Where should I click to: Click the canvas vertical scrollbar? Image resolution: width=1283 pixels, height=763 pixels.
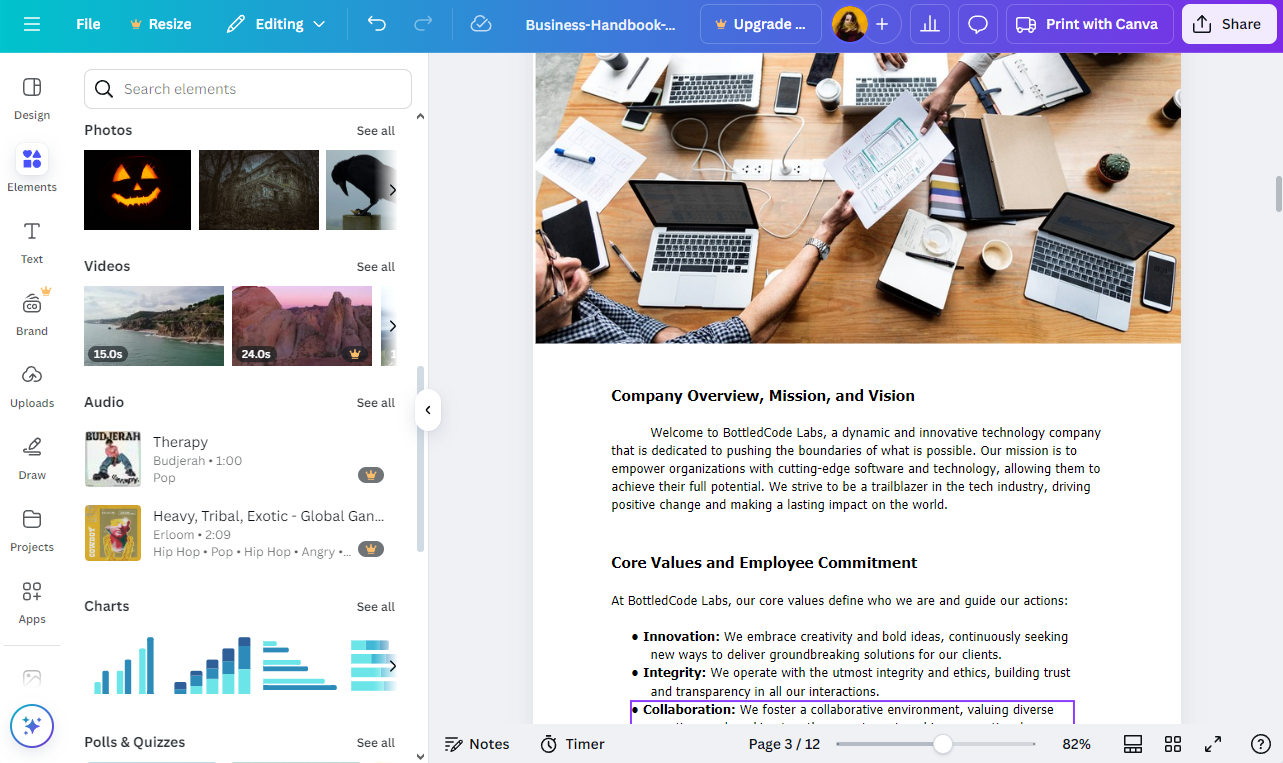1277,194
